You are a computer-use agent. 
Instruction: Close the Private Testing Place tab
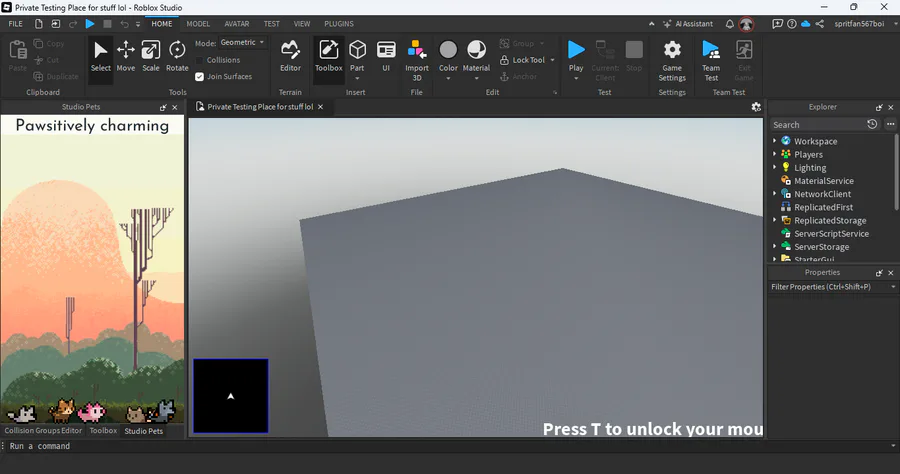320,107
